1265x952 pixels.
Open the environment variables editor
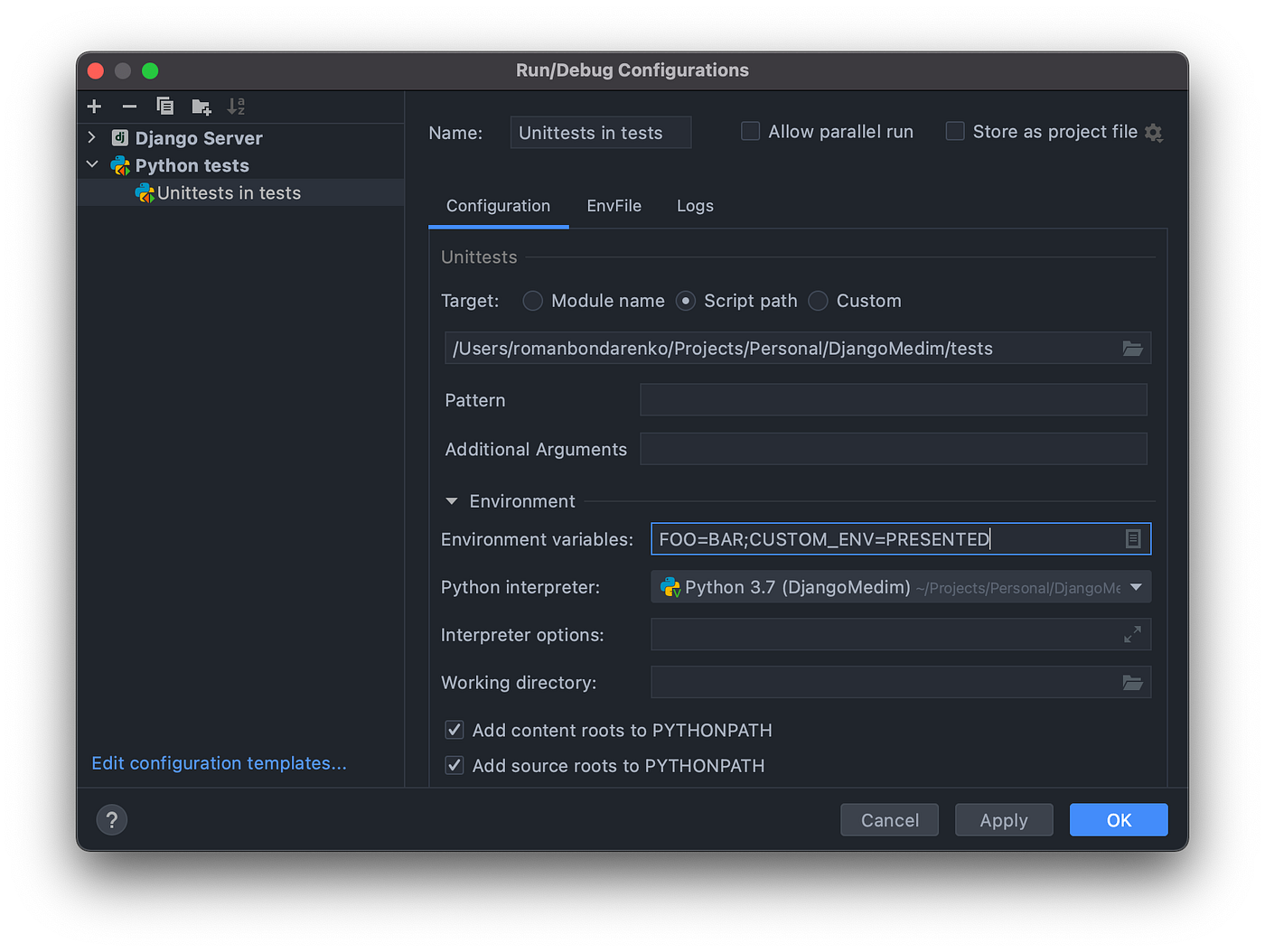1133,538
